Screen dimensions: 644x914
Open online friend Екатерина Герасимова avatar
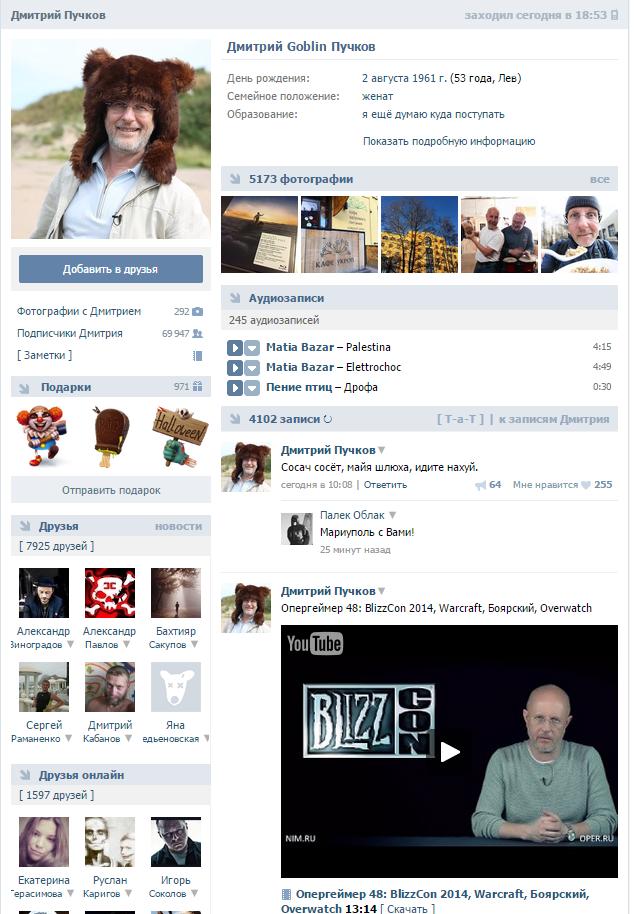(44, 842)
